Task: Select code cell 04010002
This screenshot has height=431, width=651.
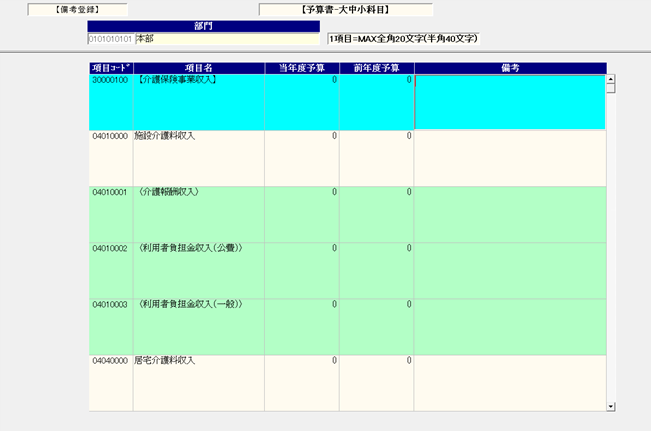Action: tap(111, 271)
